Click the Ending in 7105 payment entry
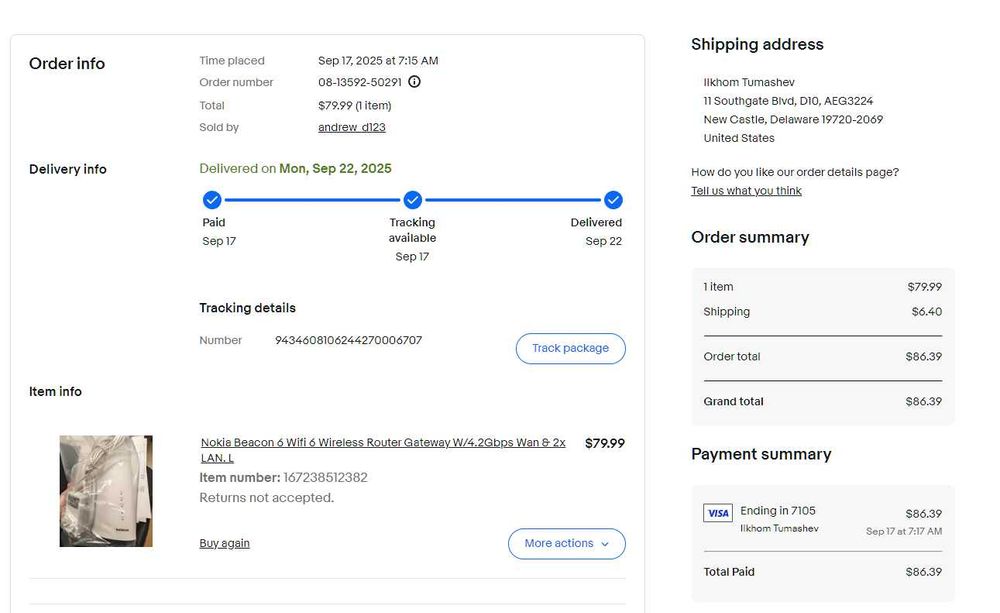The image size is (1000, 613). [x=778, y=511]
